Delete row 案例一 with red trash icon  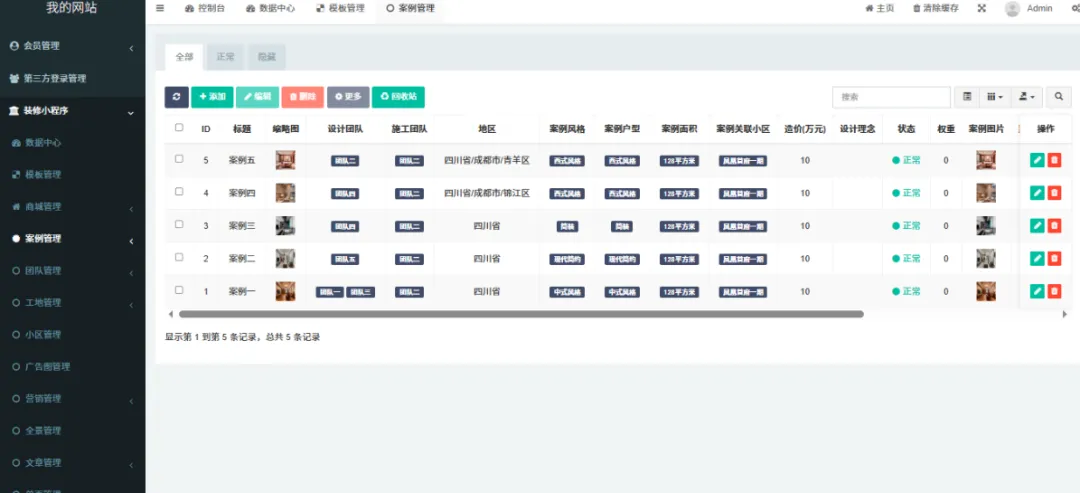tap(1054, 291)
